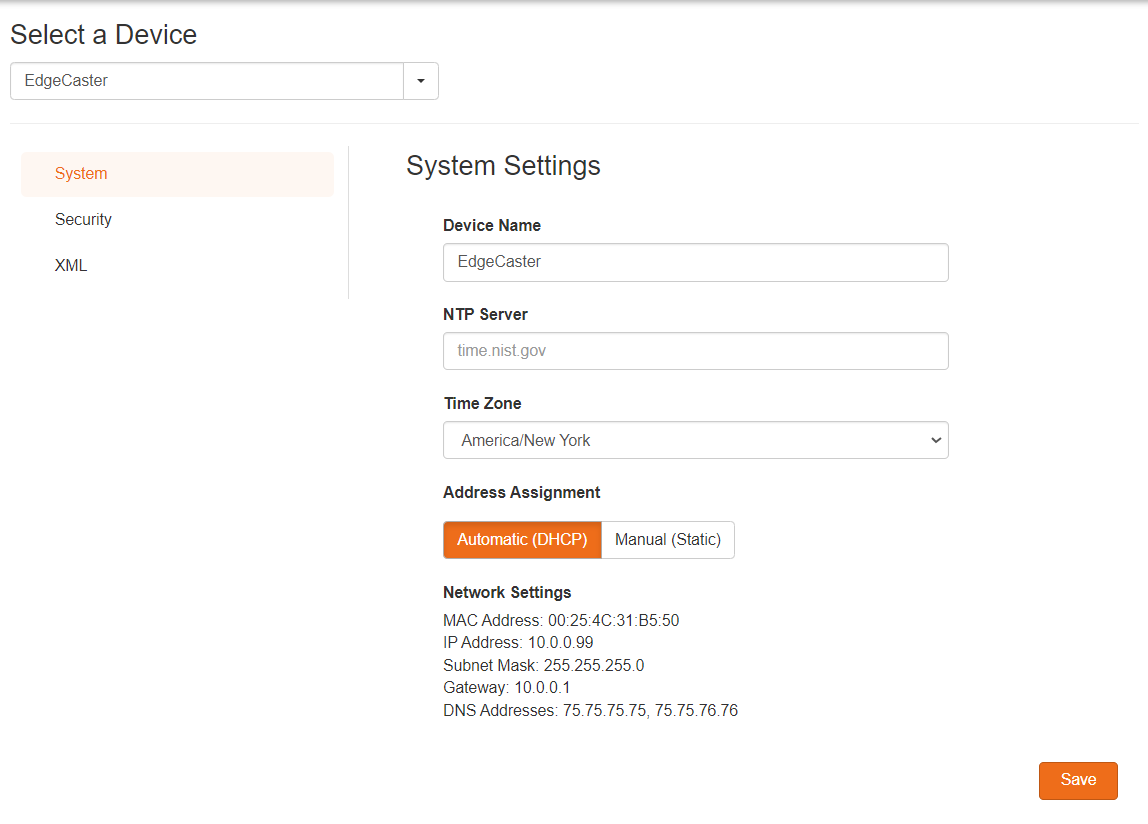
Task: Save the system settings
Action: (x=1078, y=780)
